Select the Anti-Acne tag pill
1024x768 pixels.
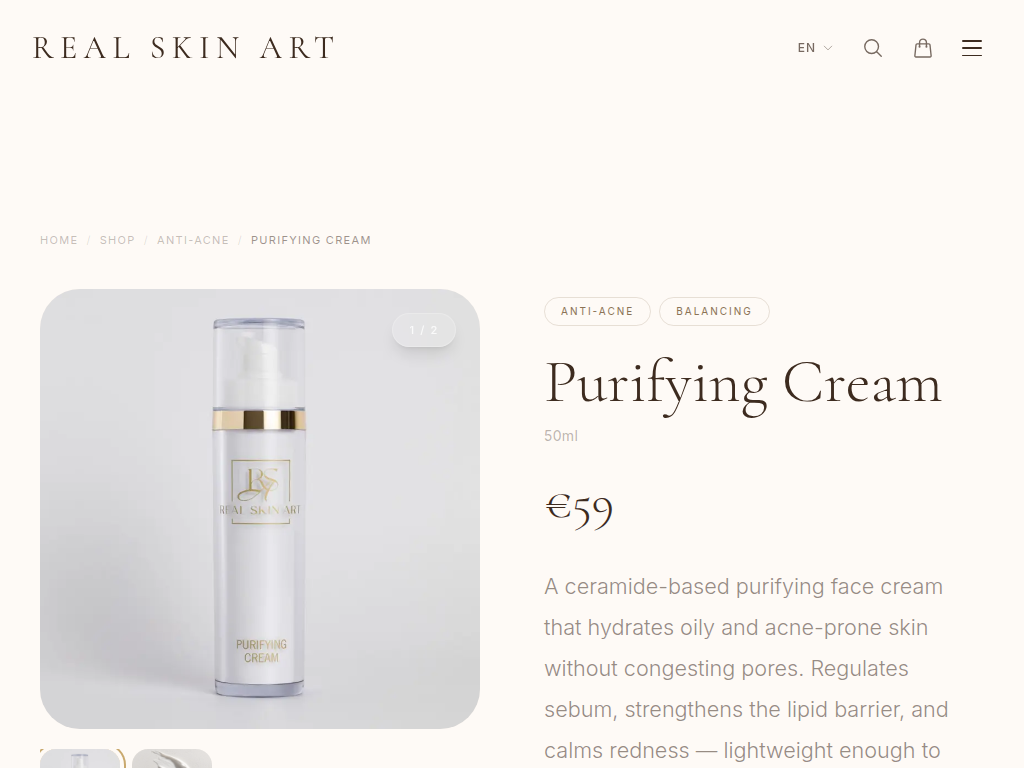point(597,312)
